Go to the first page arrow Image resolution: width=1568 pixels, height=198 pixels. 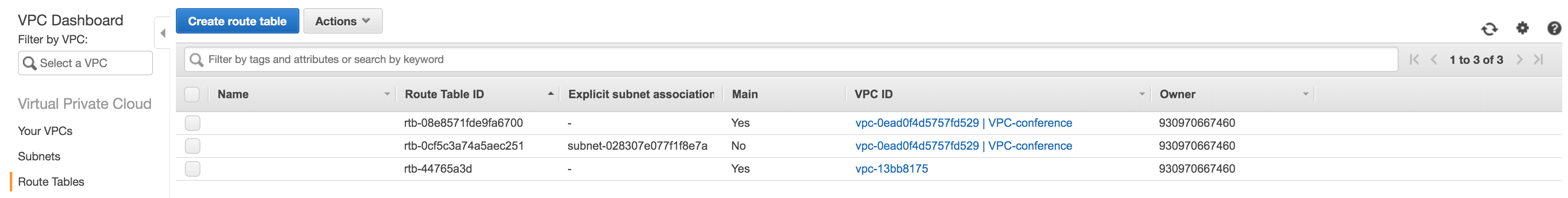(x=1414, y=60)
